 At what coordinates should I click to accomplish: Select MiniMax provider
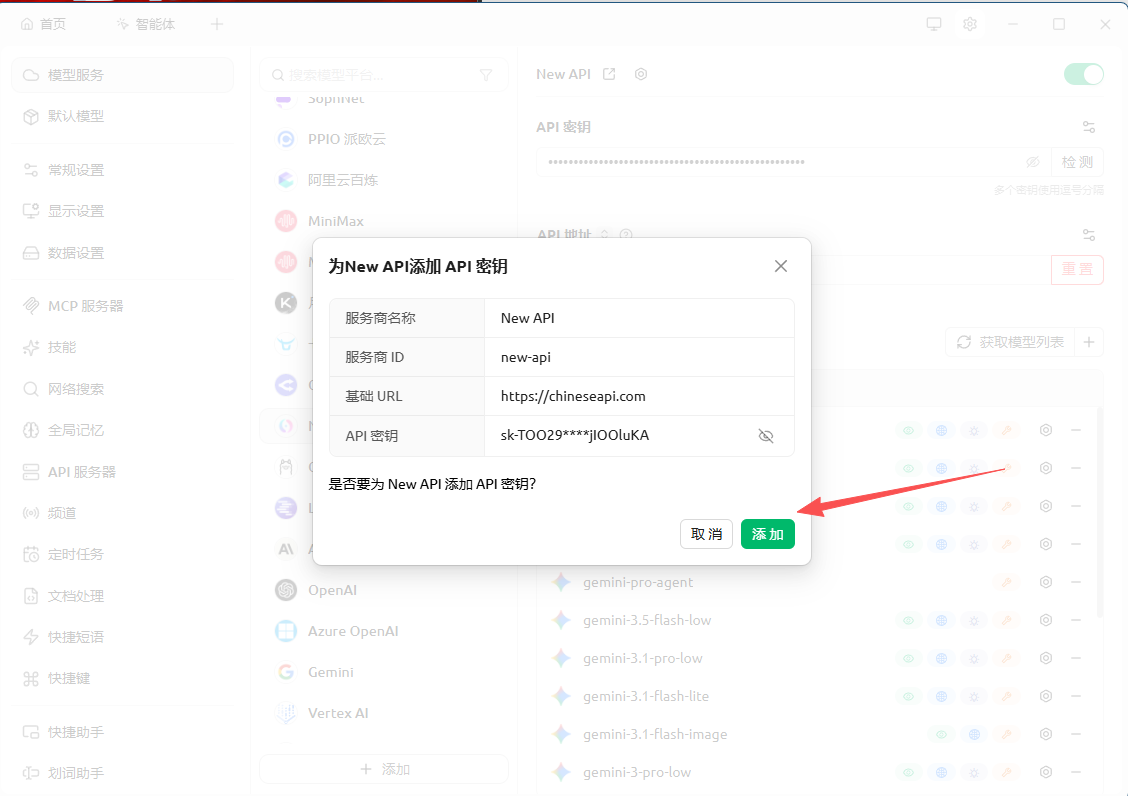[383, 221]
